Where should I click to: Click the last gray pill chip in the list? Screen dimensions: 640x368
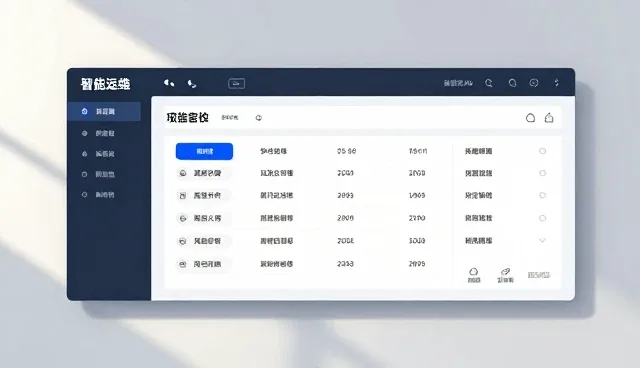point(204,264)
